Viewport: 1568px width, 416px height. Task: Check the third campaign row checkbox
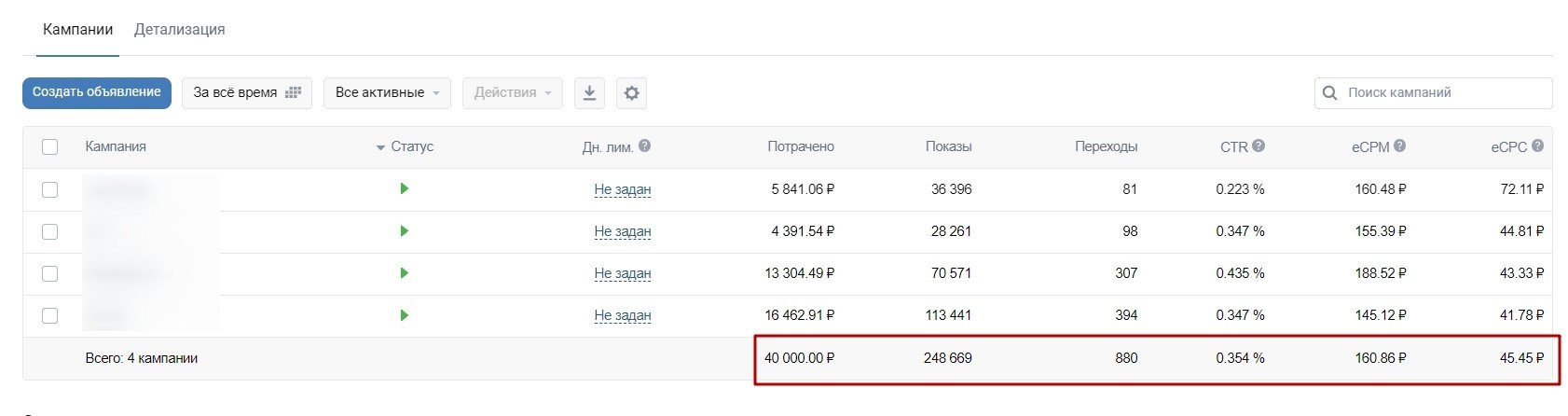[50, 273]
